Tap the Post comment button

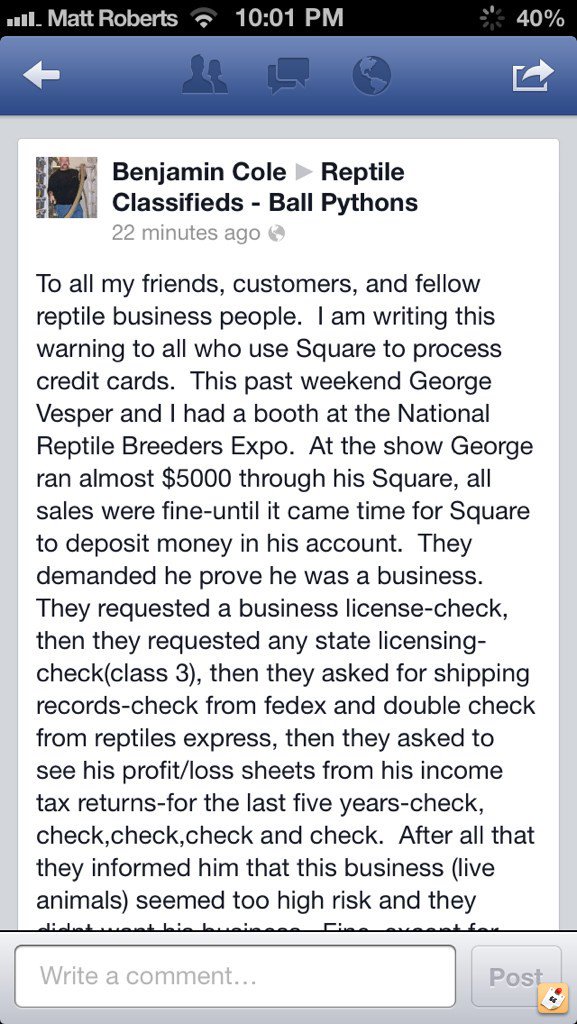[x=516, y=976]
